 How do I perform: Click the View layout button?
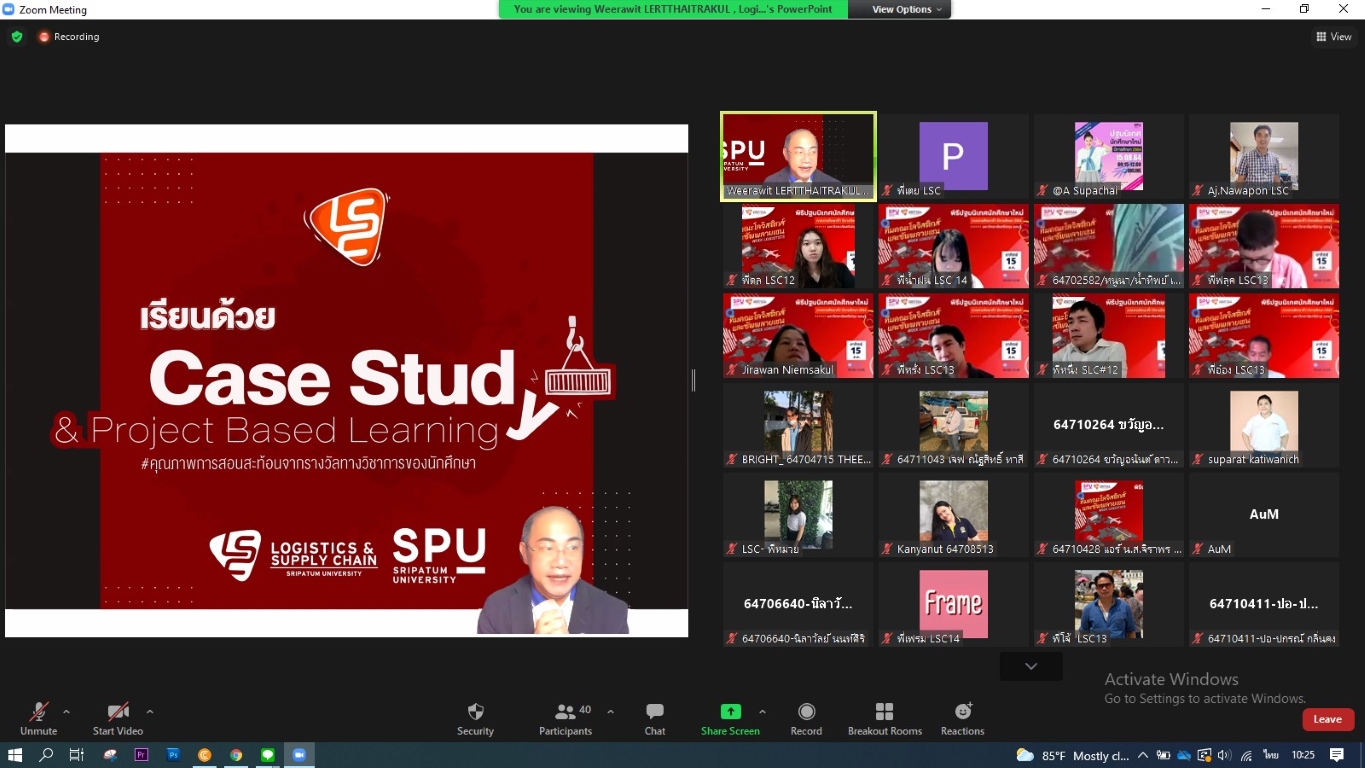click(x=1334, y=37)
